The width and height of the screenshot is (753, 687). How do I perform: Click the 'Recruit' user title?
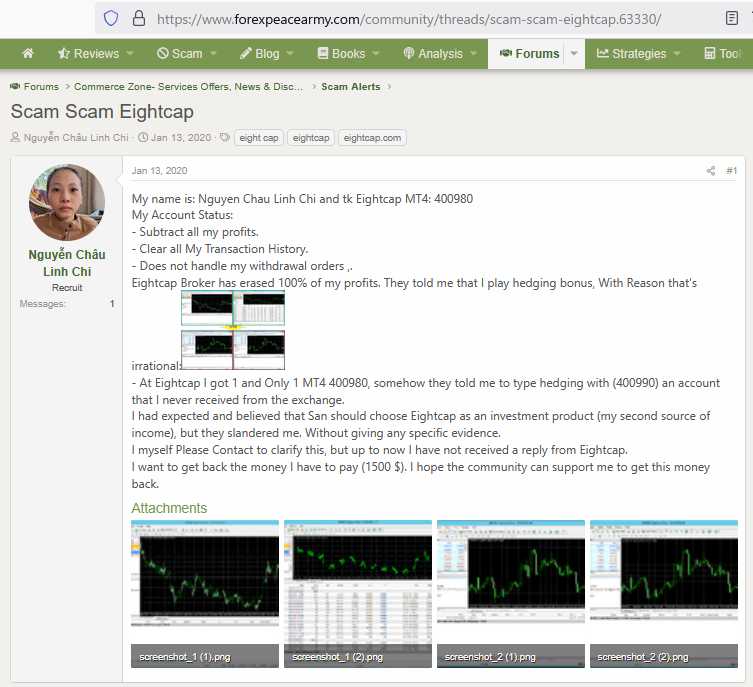click(x=67, y=288)
